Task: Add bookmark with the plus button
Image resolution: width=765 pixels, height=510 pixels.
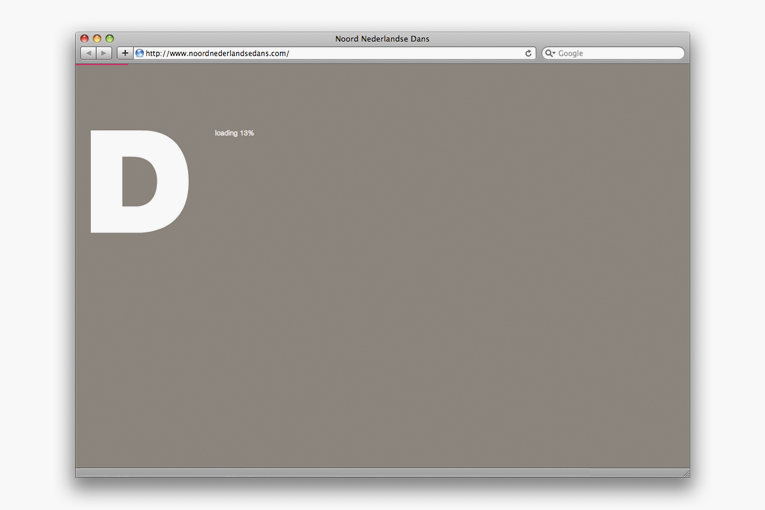Action: 125,53
